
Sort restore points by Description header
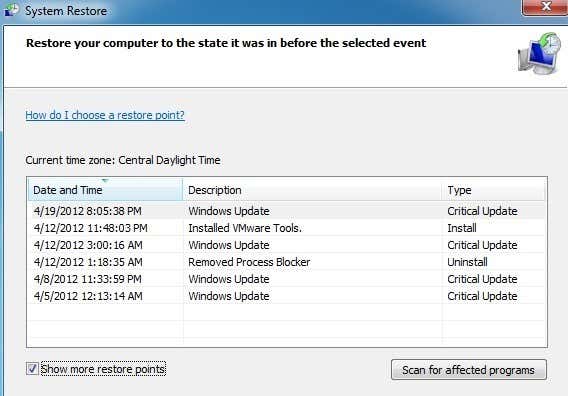click(312, 190)
